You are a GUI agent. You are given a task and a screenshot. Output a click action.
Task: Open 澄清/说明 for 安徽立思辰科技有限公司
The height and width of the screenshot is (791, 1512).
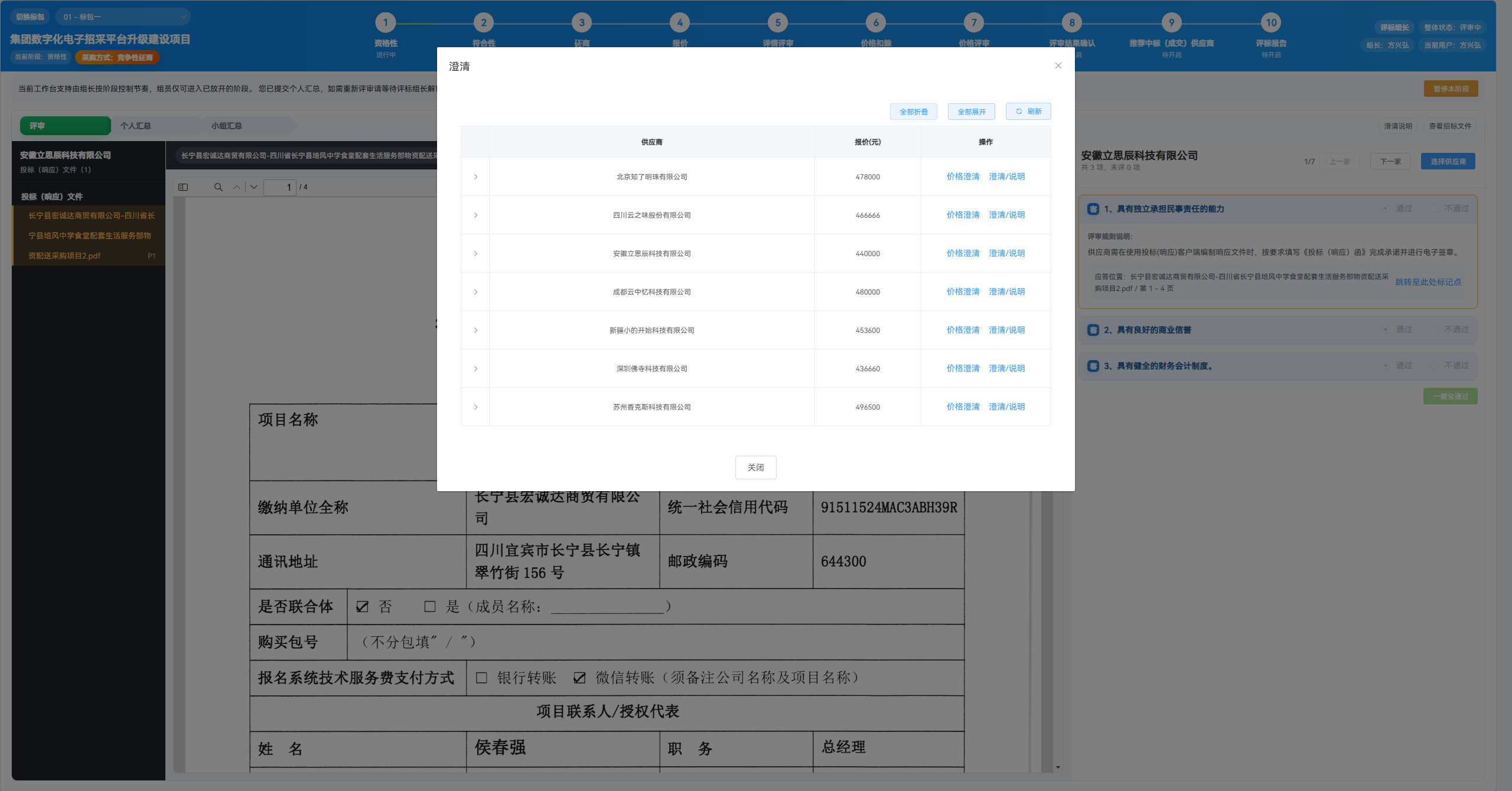click(1007, 253)
